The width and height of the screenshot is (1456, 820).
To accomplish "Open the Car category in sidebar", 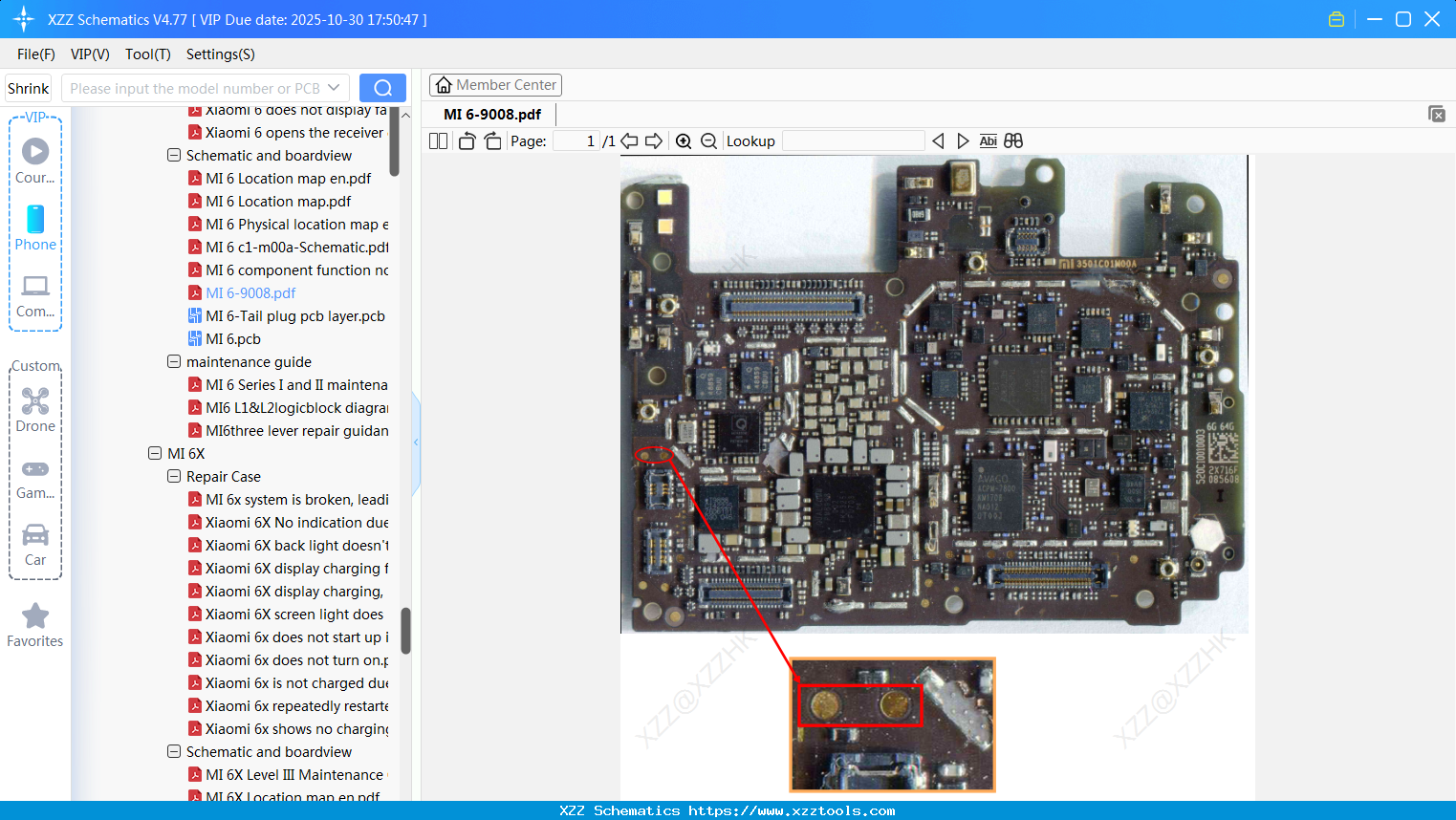I will (x=35, y=544).
